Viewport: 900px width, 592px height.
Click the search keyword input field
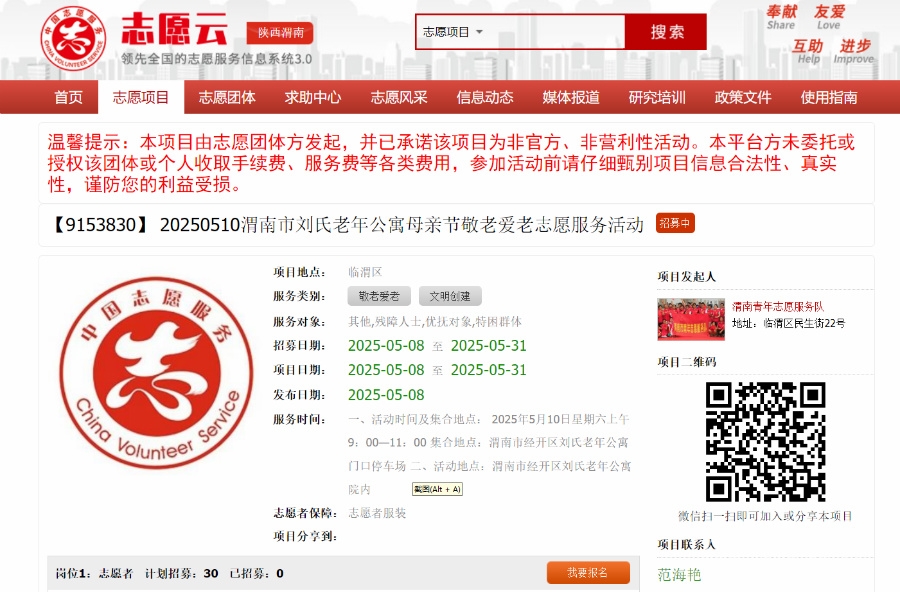[554, 32]
